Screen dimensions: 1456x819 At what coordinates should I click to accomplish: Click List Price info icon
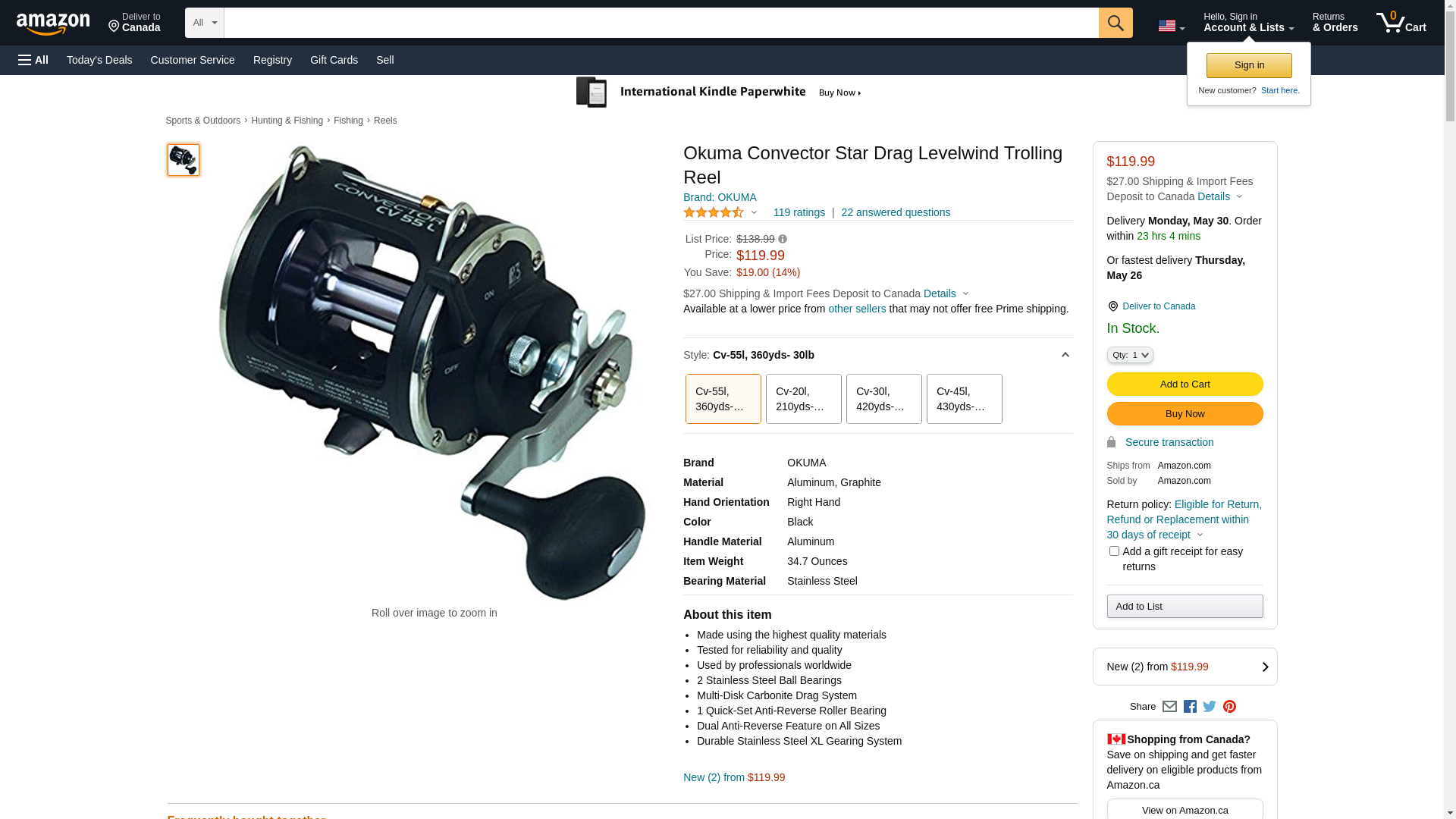pyautogui.click(x=783, y=240)
